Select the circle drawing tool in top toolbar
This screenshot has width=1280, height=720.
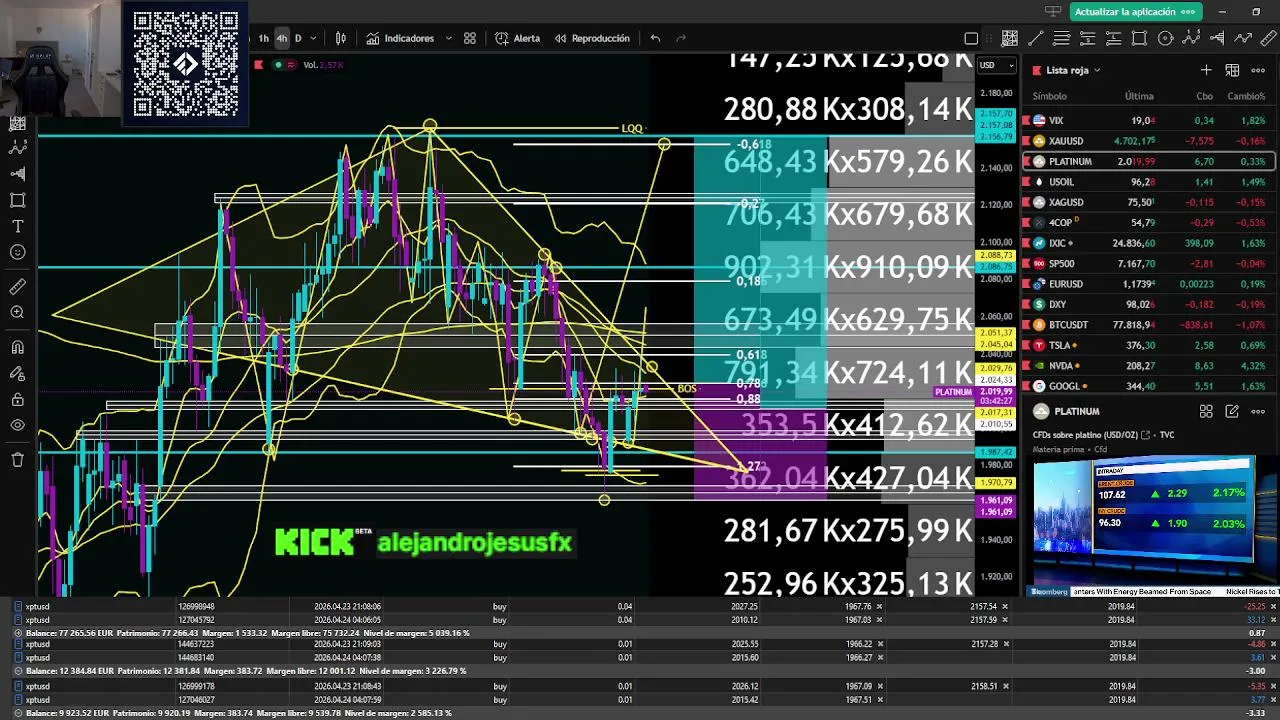tap(1165, 39)
